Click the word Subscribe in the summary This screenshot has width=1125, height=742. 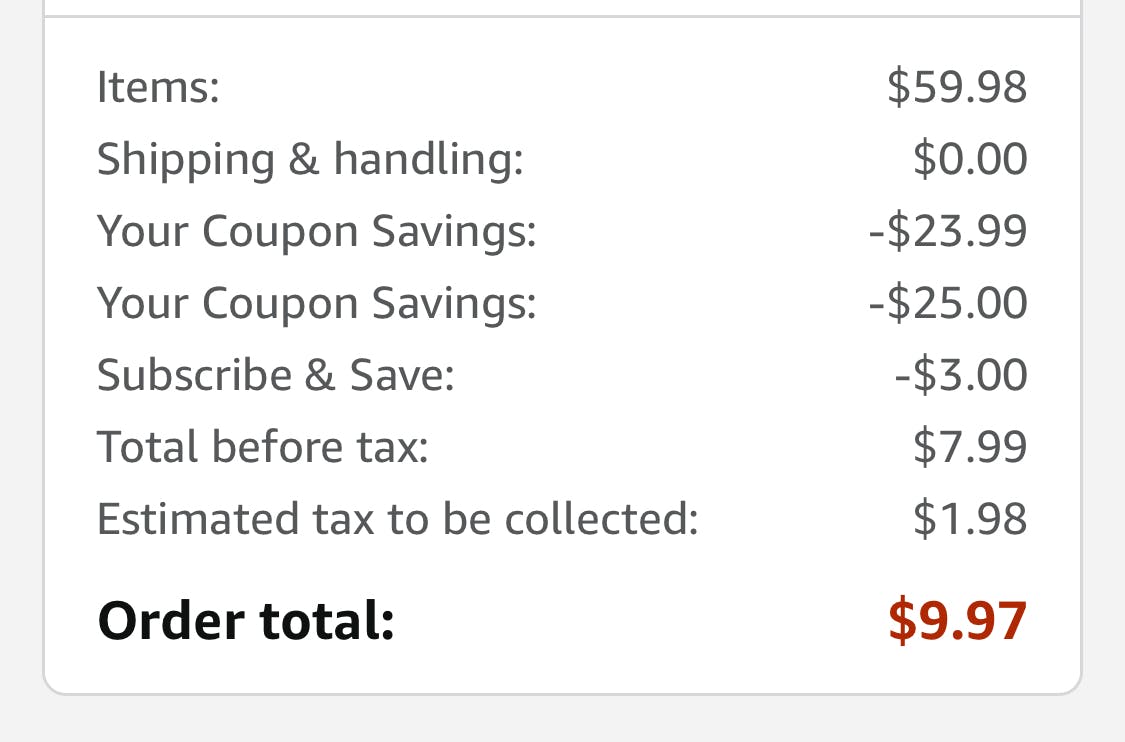pos(195,376)
